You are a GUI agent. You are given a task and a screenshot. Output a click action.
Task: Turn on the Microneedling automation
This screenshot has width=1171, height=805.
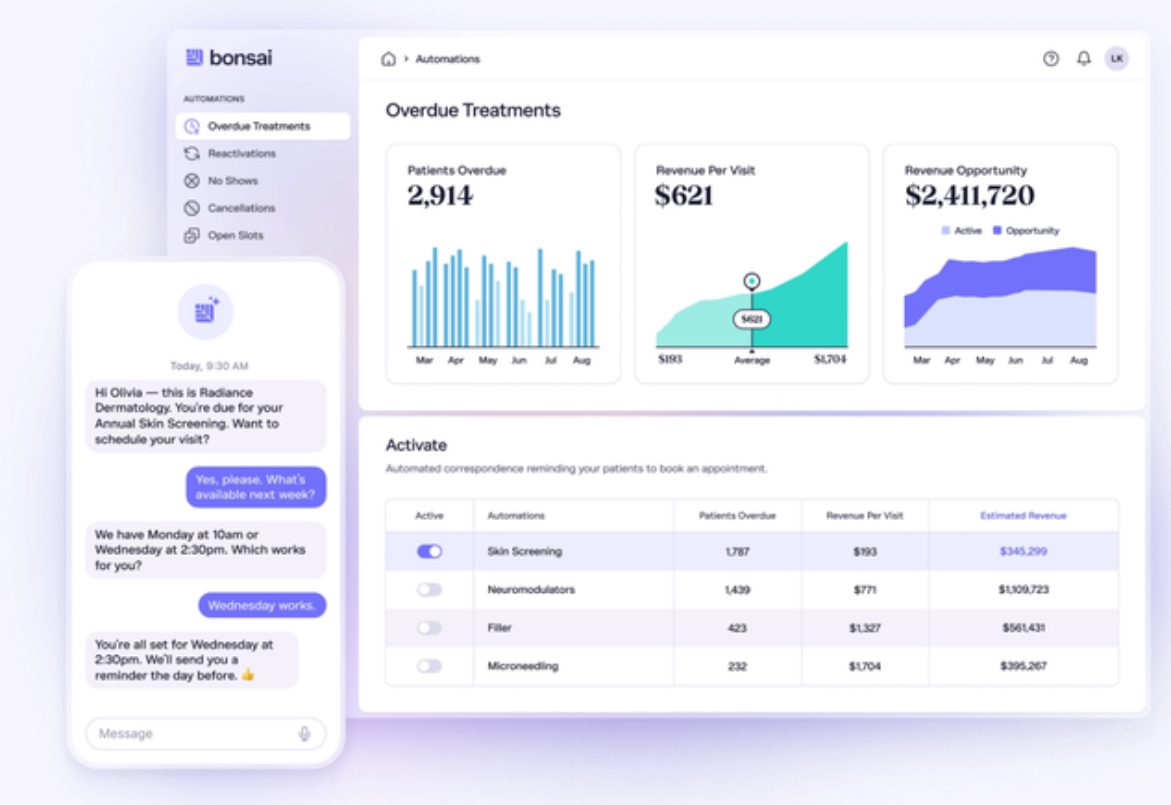[429, 666]
